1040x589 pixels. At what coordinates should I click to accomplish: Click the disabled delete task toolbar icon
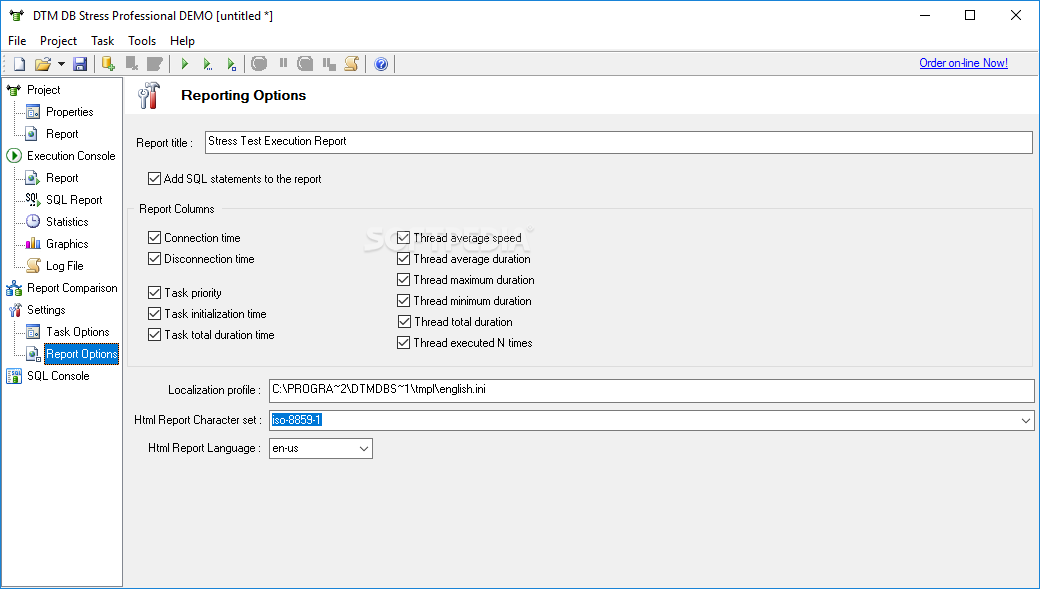[132, 64]
